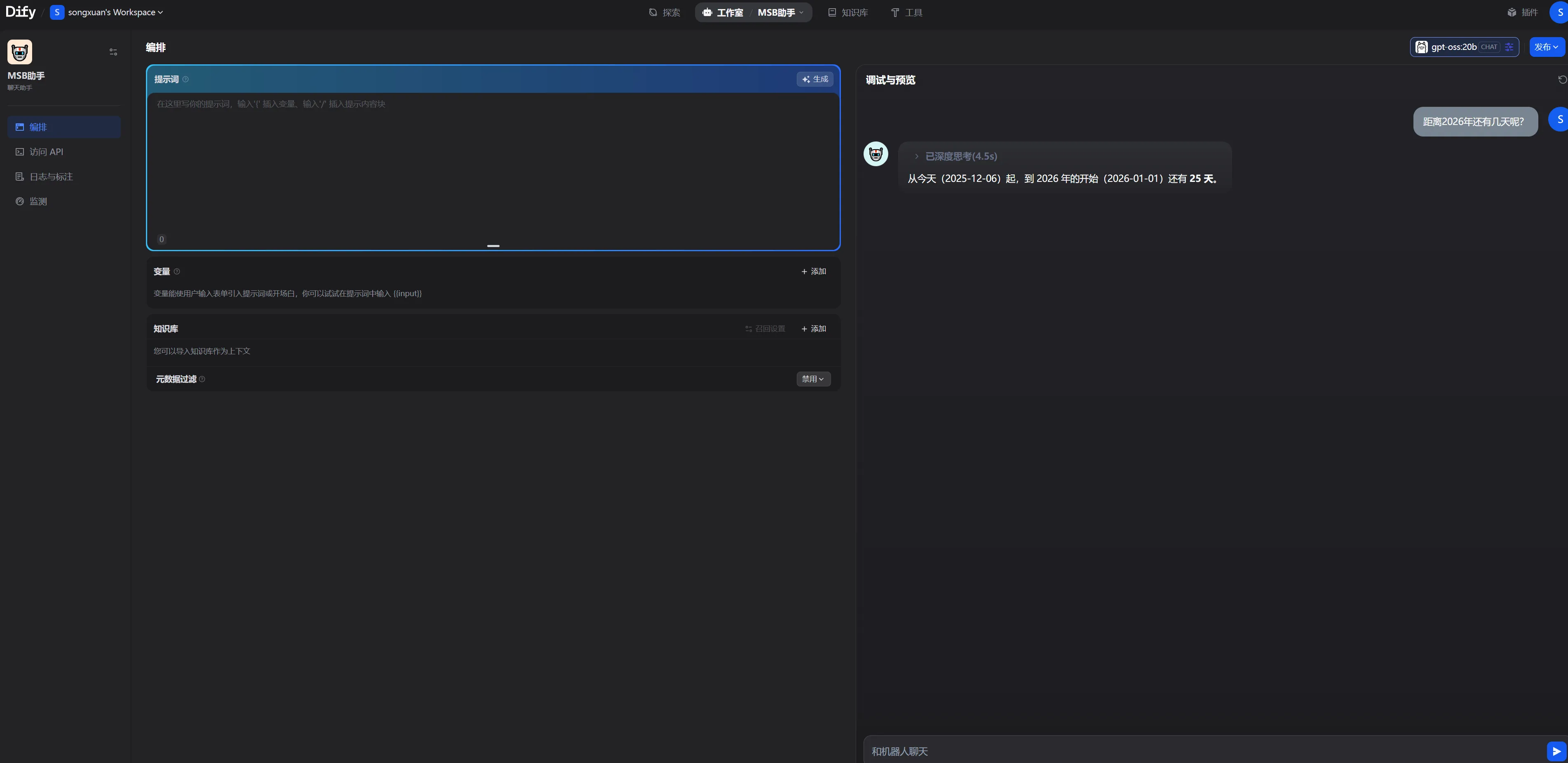This screenshot has width=1568, height=763.
Task: Go to 日志与标注 in sidebar
Action: click(x=51, y=177)
